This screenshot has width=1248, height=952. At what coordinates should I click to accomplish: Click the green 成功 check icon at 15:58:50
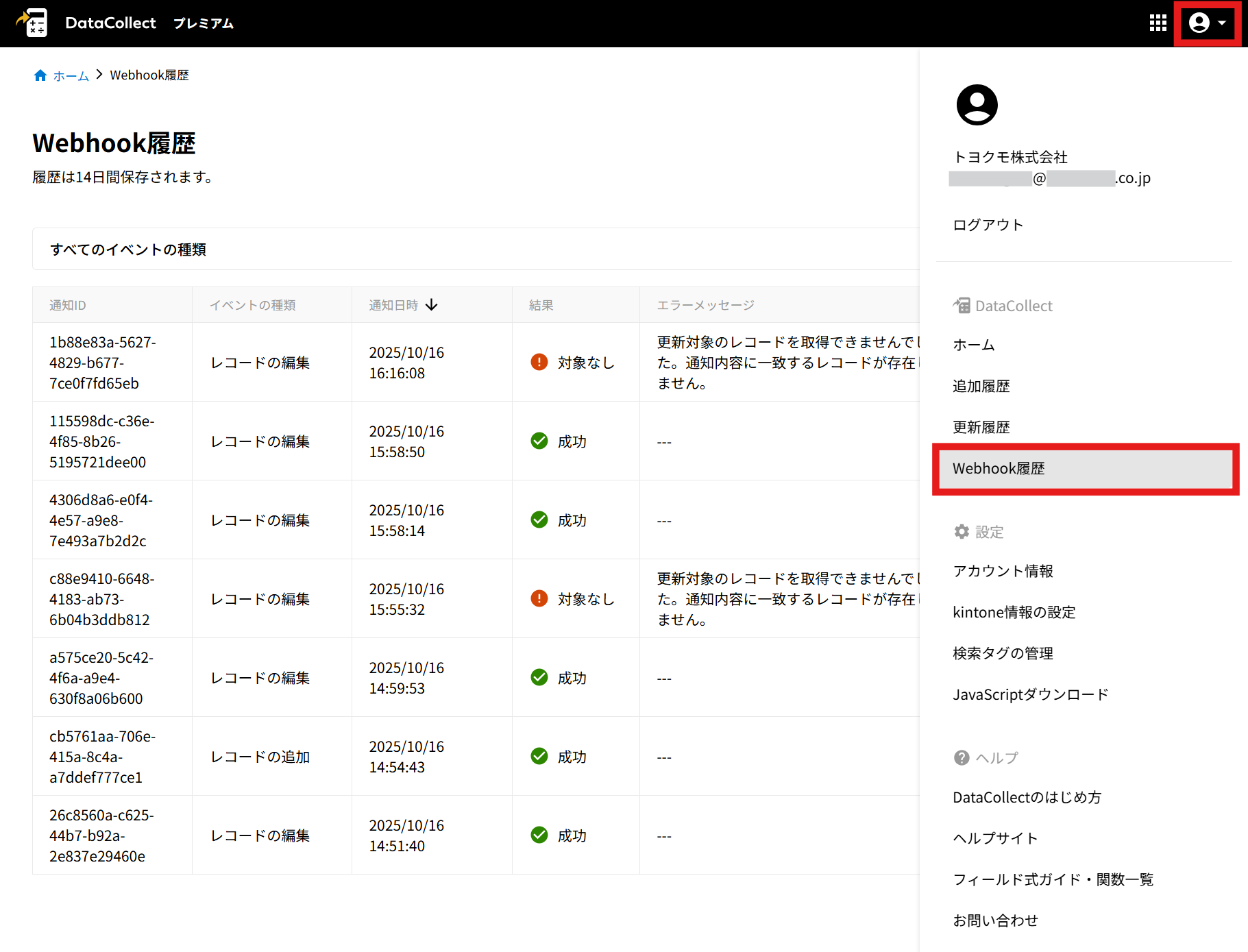pyautogui.click(x=539, y=441)
